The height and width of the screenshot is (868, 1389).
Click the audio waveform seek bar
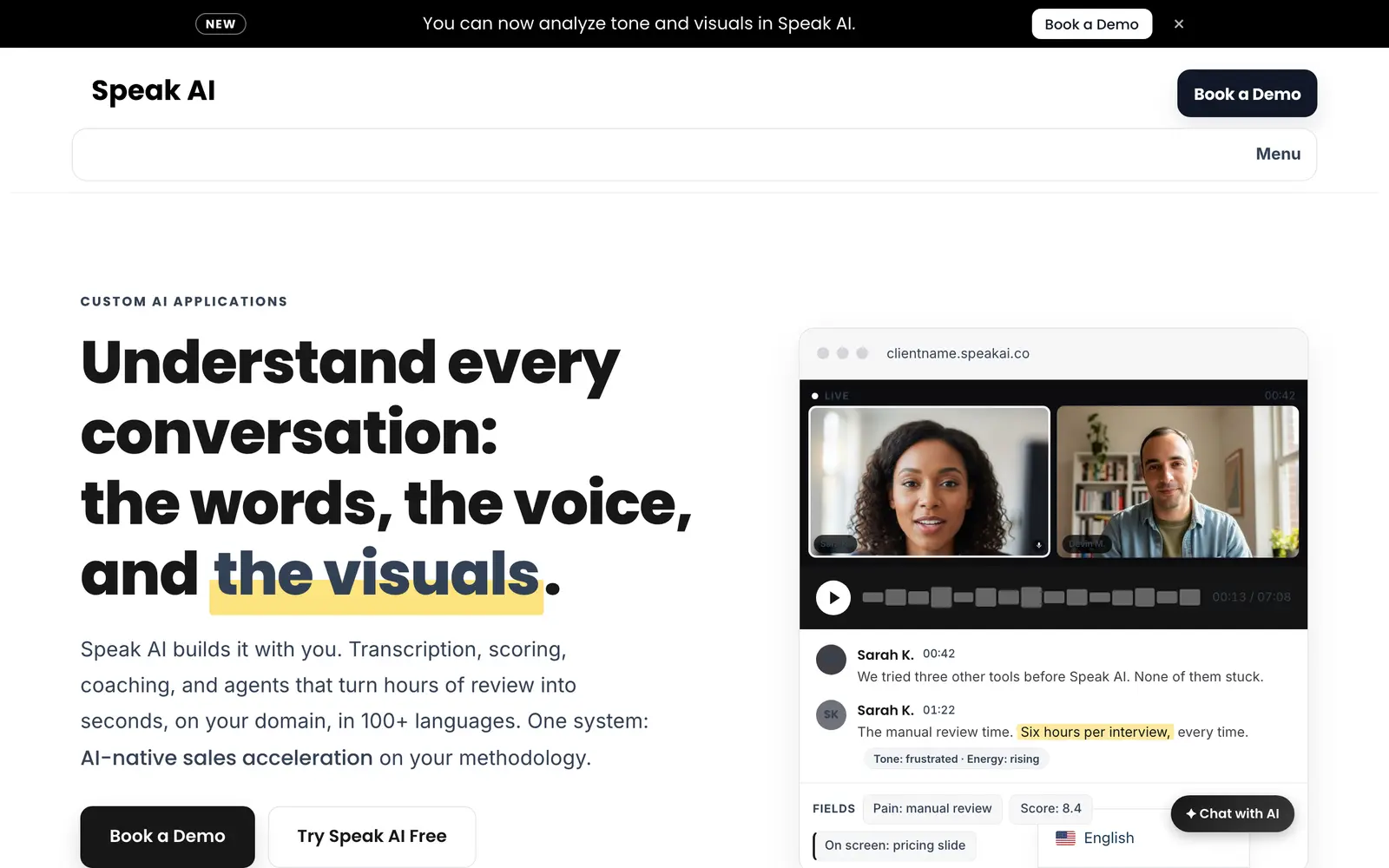[1030, 597]
